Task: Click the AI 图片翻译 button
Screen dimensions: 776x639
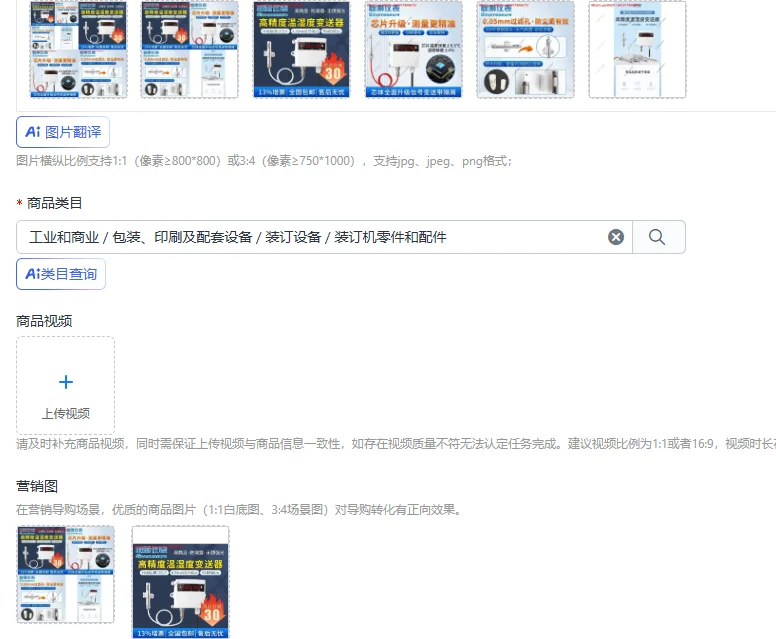Action: point(63,132)
